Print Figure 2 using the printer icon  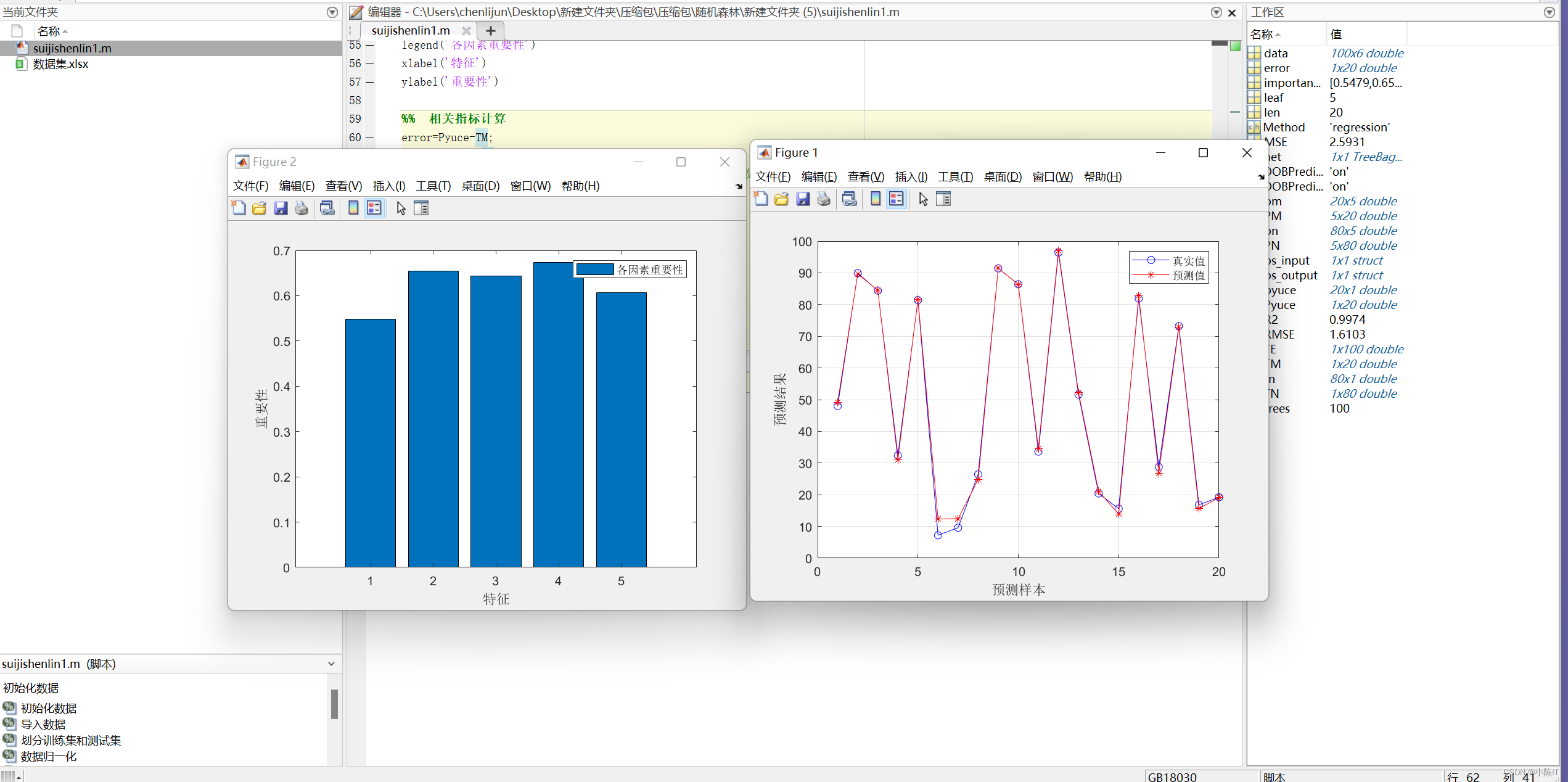[x=301, y=208]
